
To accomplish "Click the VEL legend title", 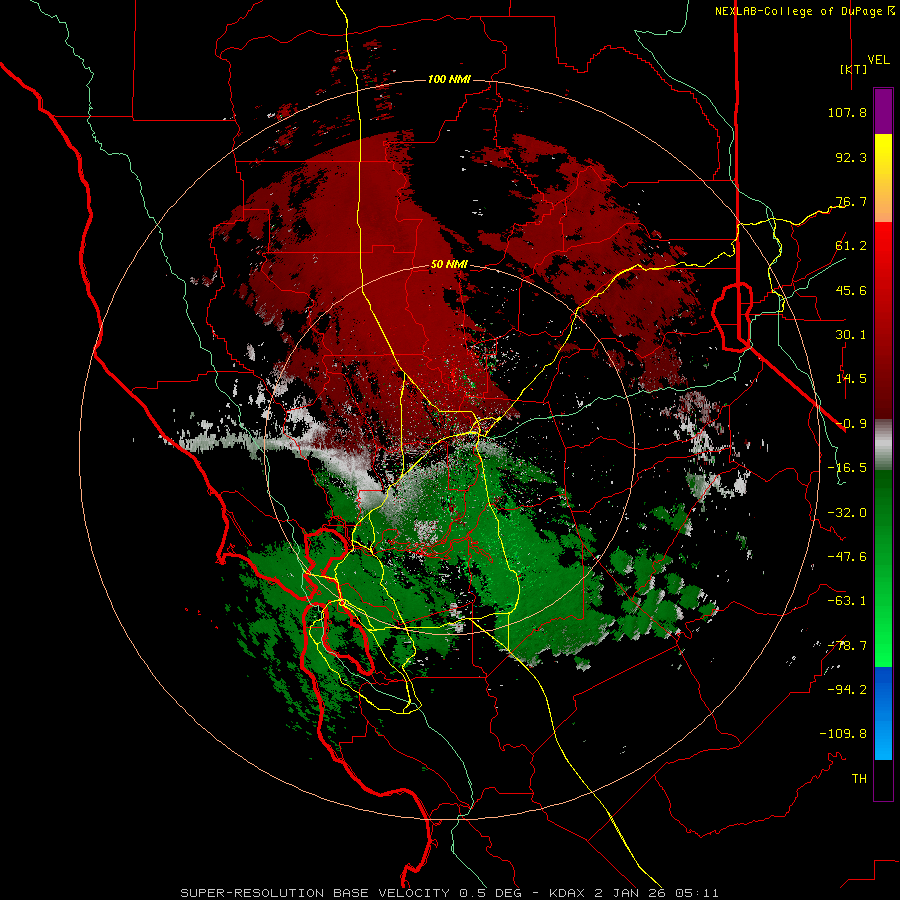I will point(878,59).
